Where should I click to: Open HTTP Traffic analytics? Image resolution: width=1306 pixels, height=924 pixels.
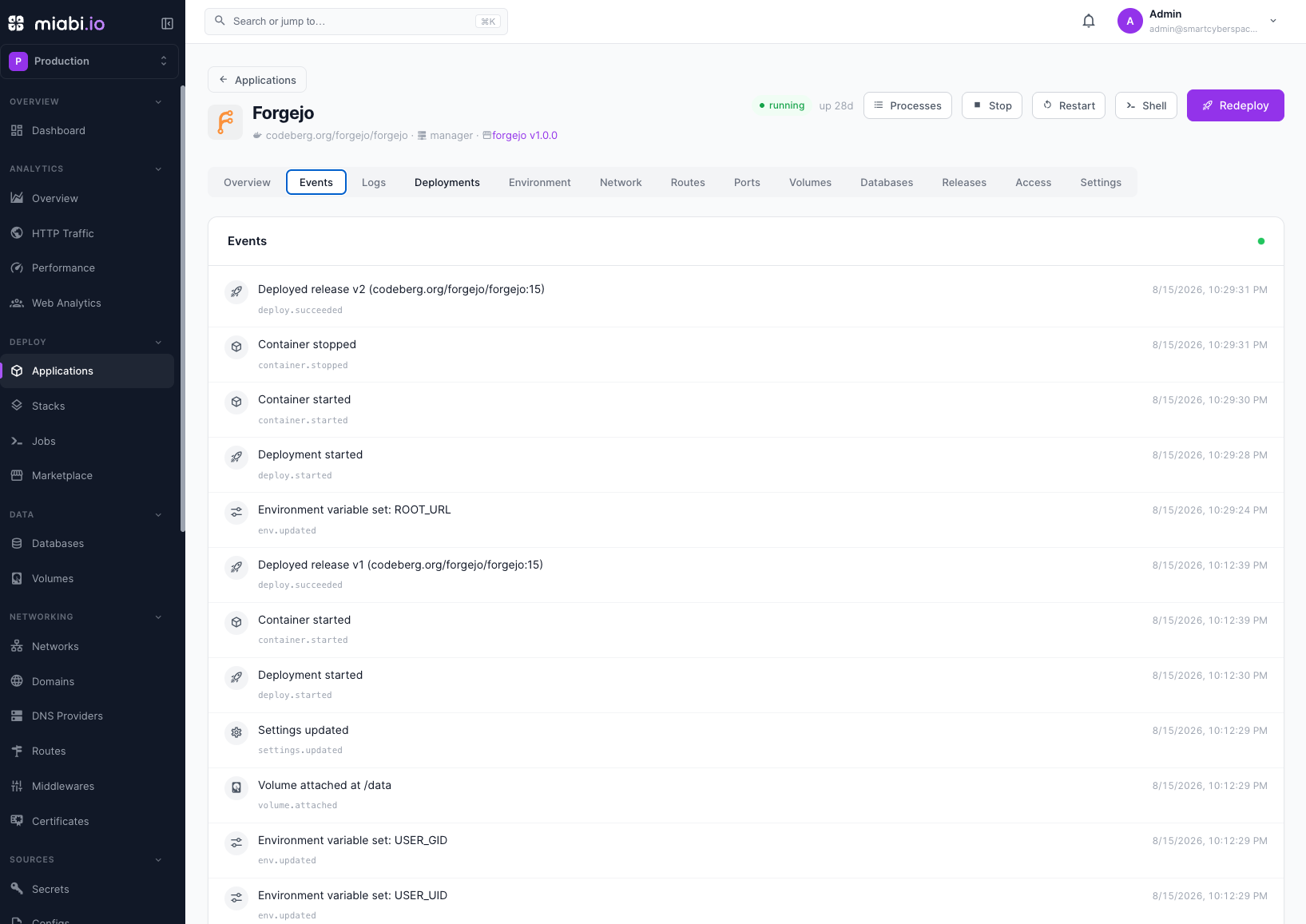click(x=87, y=233)
